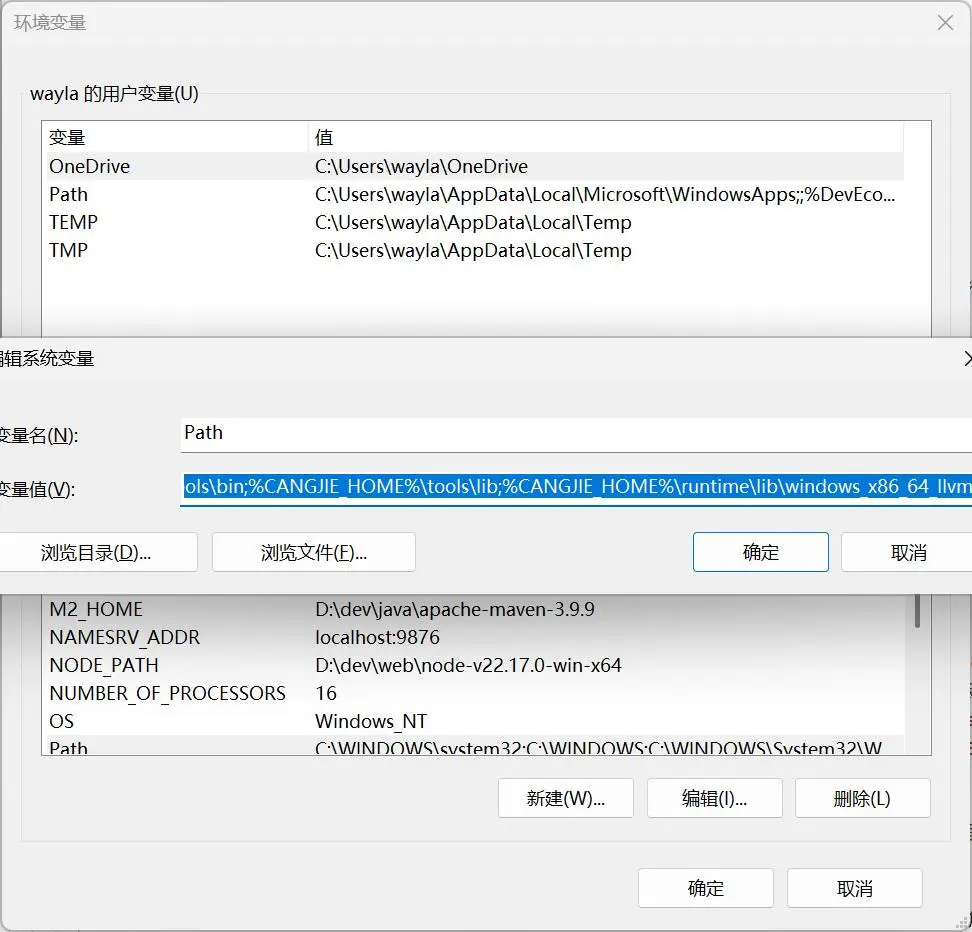Screen dimensions: 972x932
Task: Select the NAMESRV_ADDR system variable row
Action: click(x=475, y=637)
